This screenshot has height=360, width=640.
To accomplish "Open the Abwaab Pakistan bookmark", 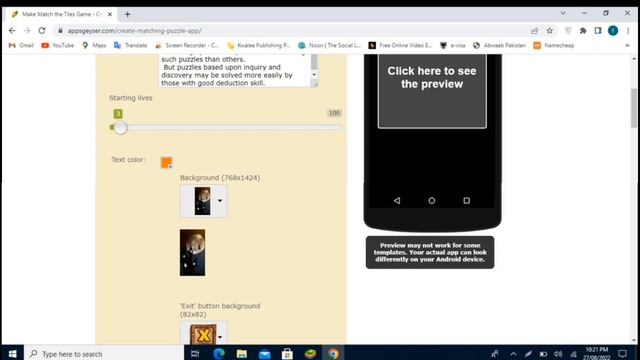I will point(499,45).
